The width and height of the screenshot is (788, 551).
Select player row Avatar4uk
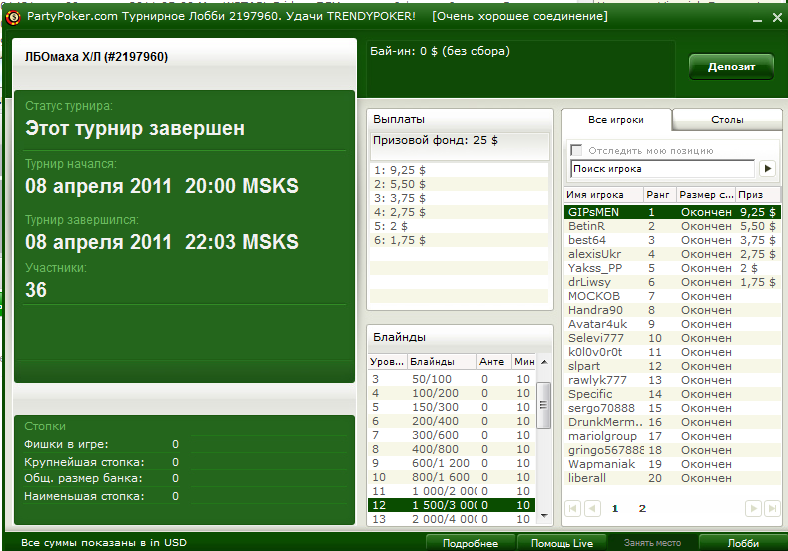click(672, 324)
